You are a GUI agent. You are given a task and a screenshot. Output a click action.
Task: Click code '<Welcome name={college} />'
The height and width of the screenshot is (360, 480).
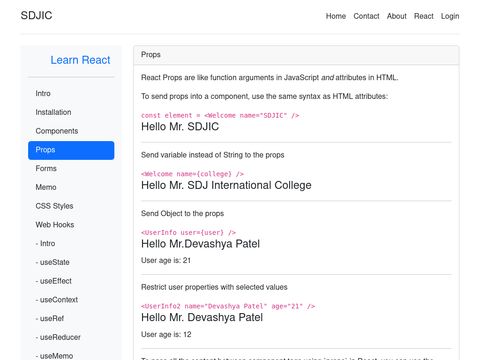pos(192,174)
